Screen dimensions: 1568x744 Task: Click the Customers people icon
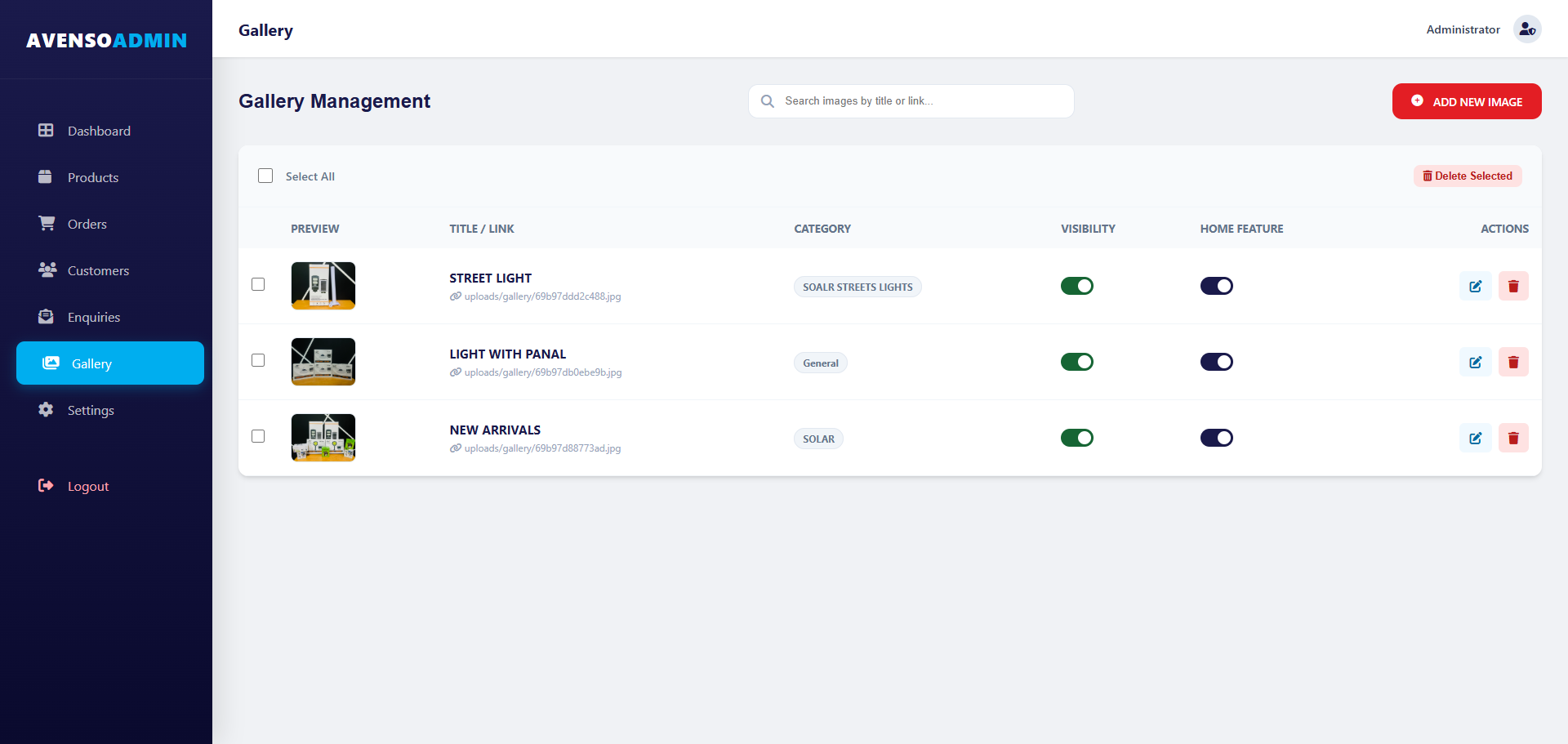tap(47, 270)
